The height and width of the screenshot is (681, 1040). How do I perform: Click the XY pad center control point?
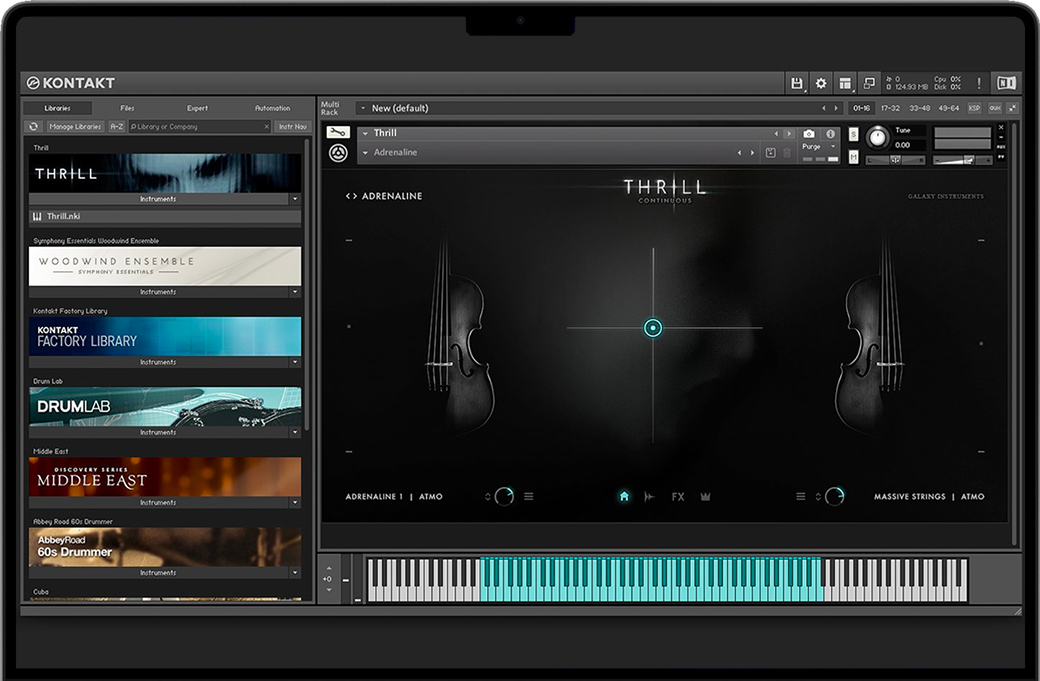653,328
